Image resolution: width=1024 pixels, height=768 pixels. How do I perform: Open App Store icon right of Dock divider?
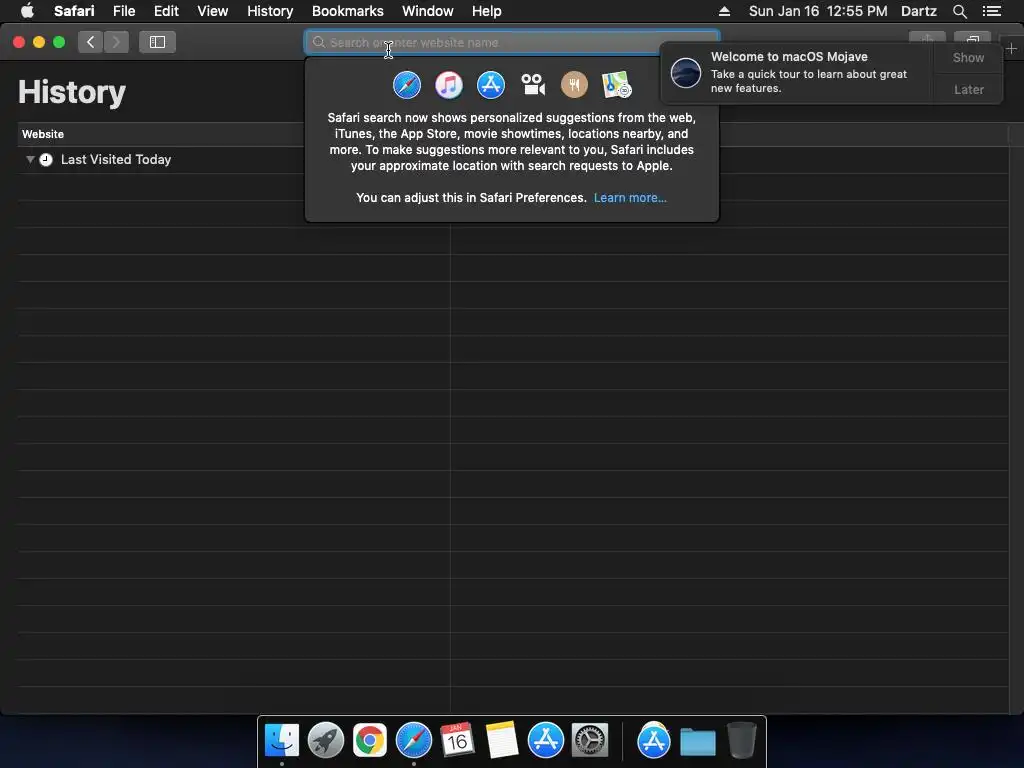coord(654,741)
